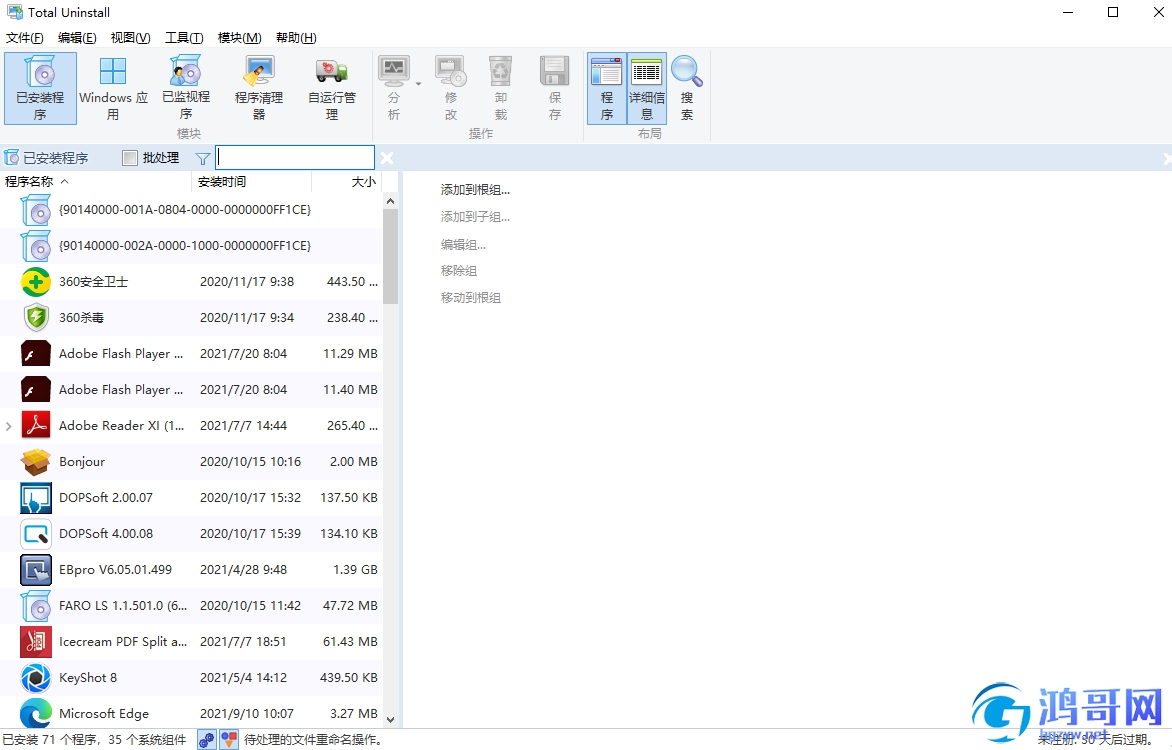The image size is (1172, 750).
Task: Toggle the 程序 layout pane
Action: point(607,88)
